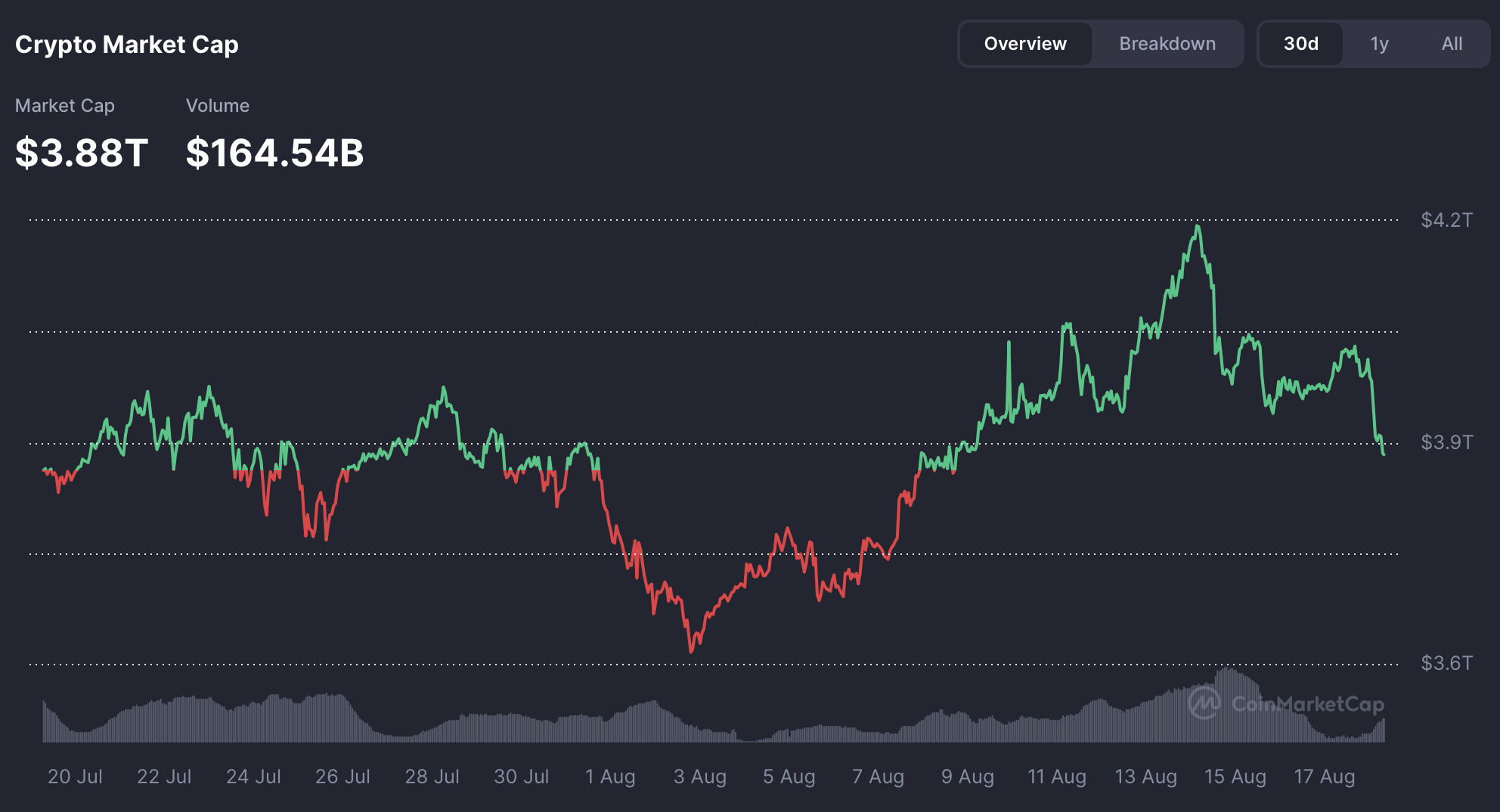Select the All time range
Image resolution: width=1500 pixels, height=812 pixels.
(x=1451, y=43)
